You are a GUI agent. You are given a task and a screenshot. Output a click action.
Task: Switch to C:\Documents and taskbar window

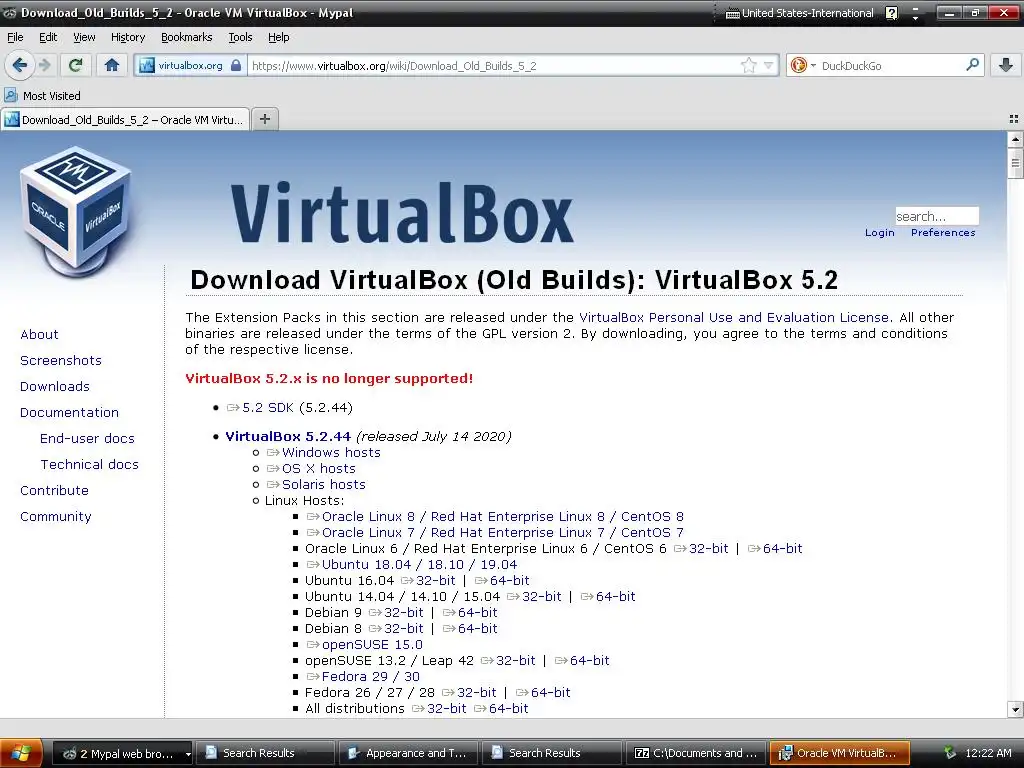696,753
